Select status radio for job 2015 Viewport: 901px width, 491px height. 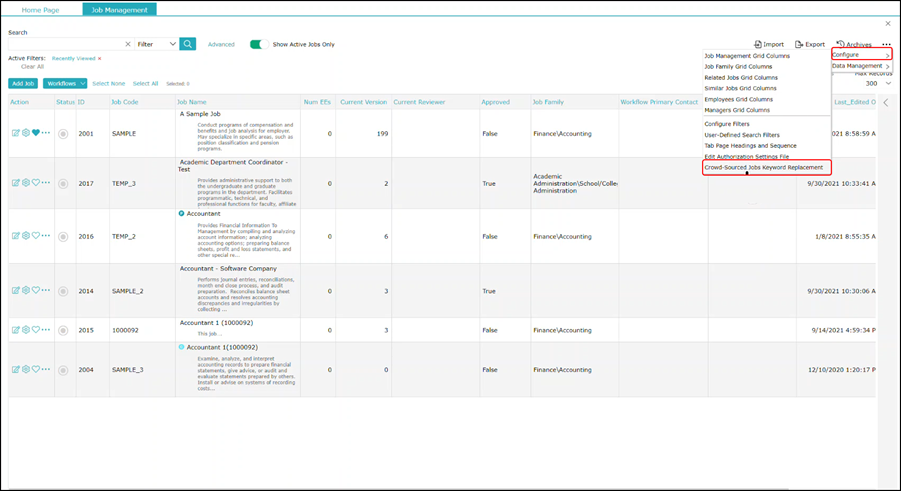(x=63, y=331)
